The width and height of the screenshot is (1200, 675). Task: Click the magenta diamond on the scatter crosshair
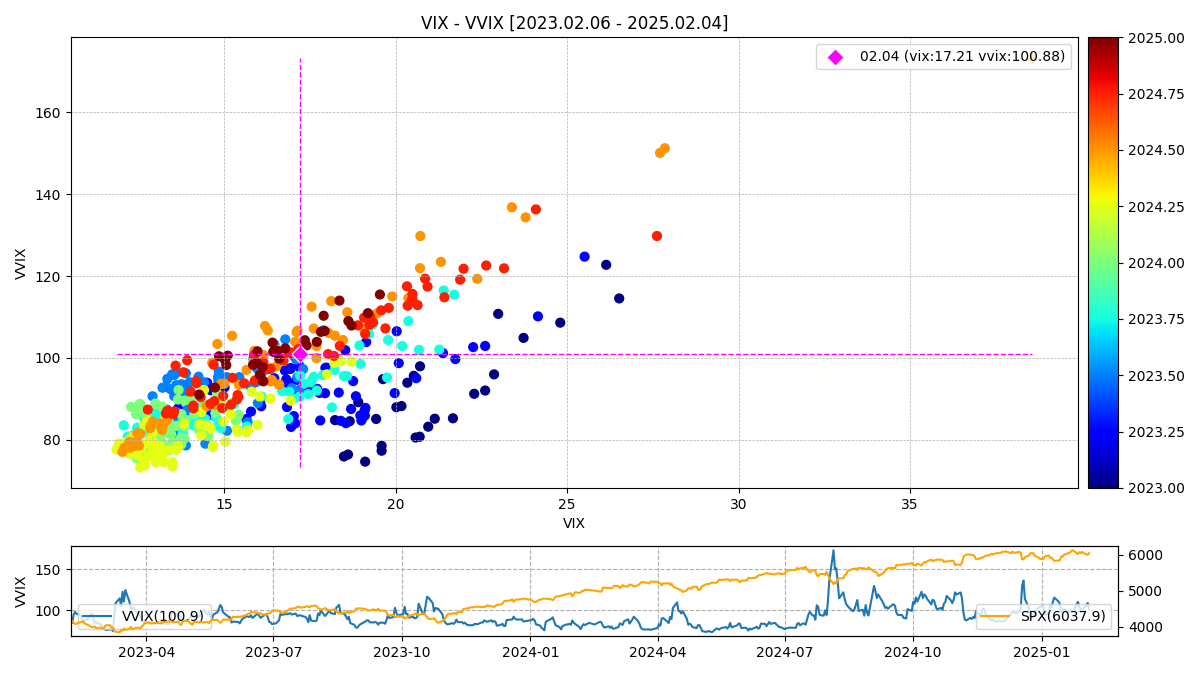tap(300, 354)
